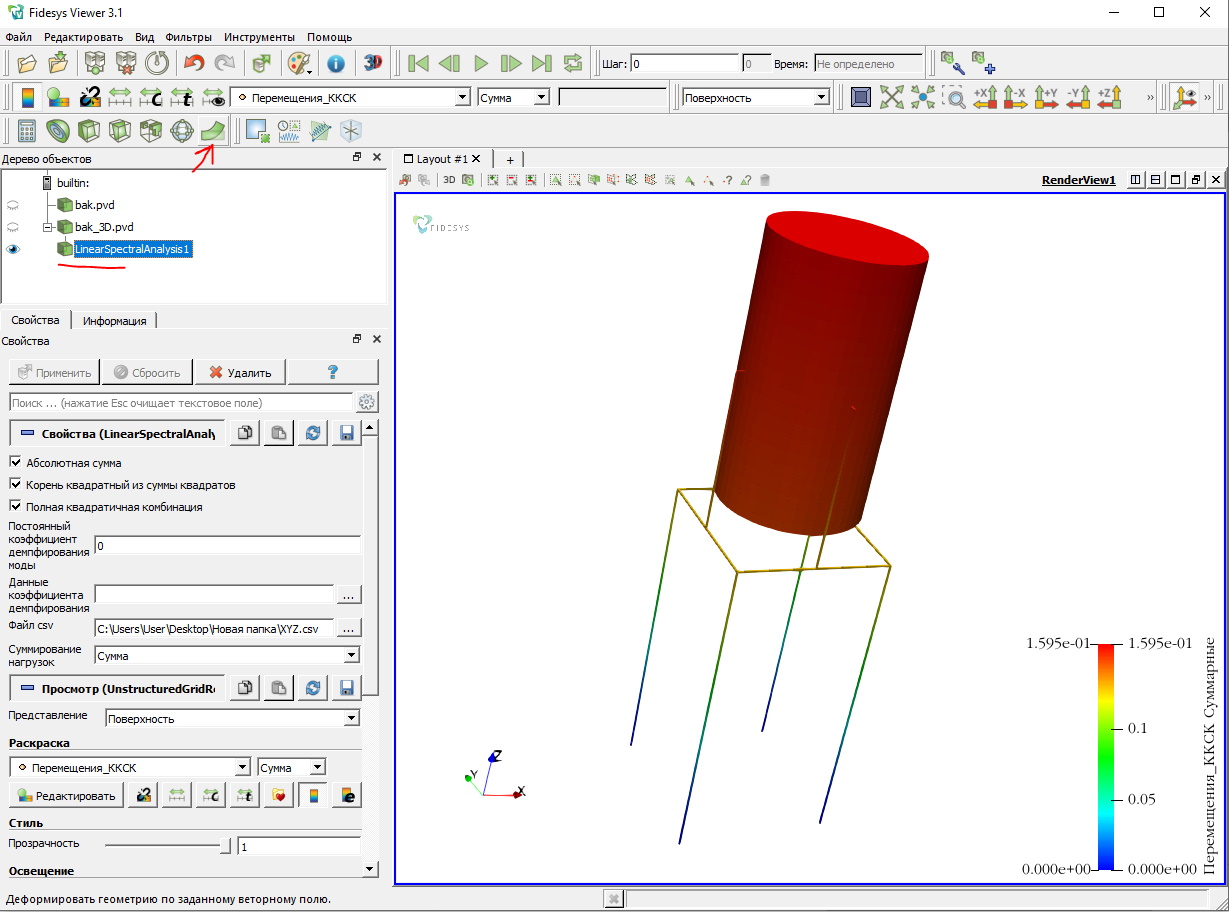Screen dimensions: 1229x912
Task: Click the clip filter cube icon
Action: coord(89,130)
